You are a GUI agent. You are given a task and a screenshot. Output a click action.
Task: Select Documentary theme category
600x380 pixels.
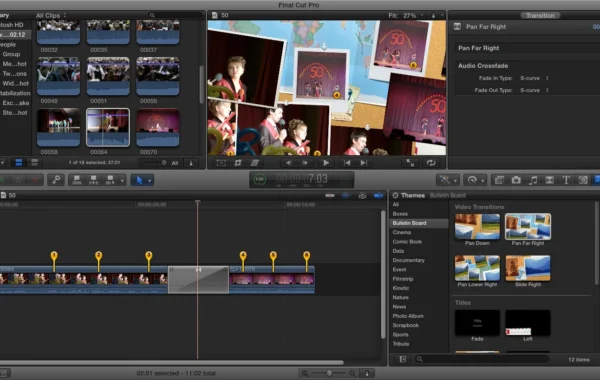(x=419, y=260)
